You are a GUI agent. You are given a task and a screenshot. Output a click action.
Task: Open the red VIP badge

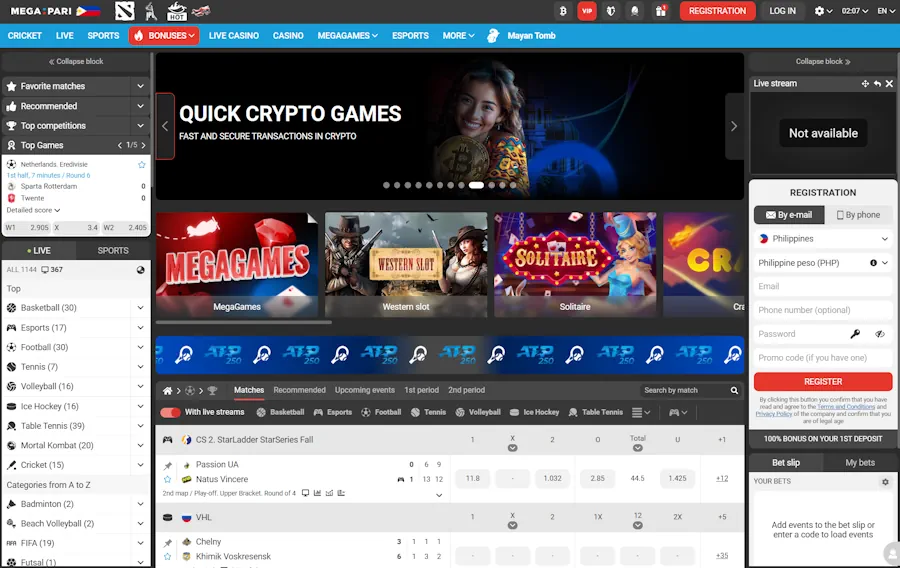(x=587, y=11)
